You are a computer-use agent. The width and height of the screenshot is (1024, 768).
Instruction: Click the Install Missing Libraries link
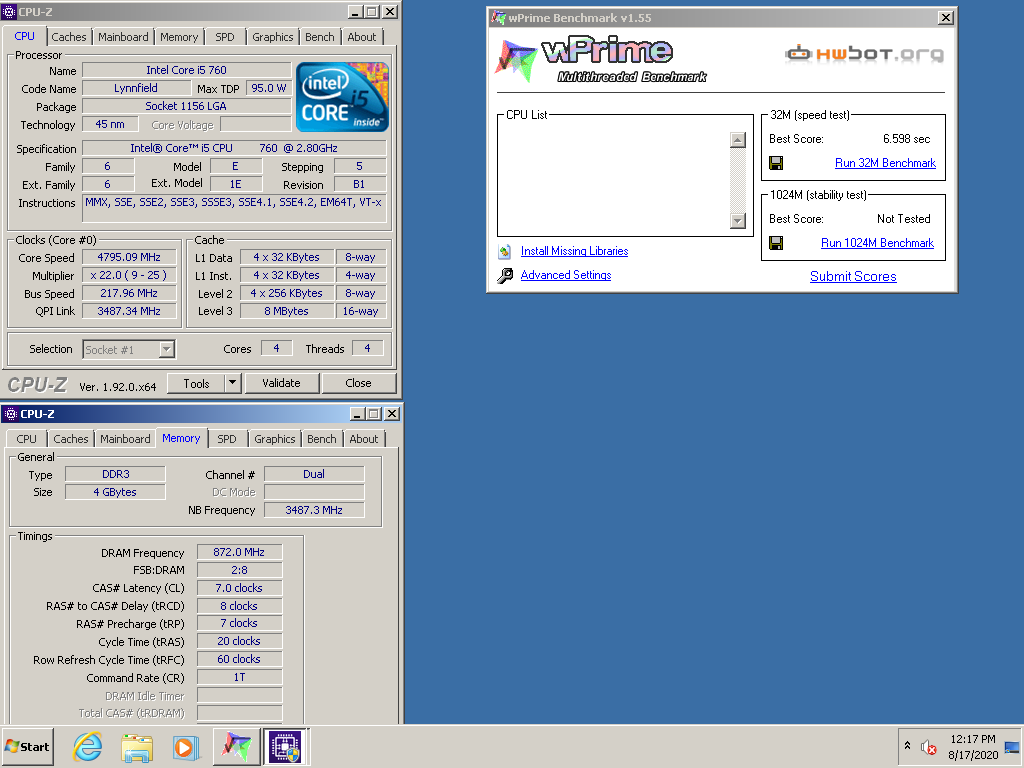click(x=574, y=251)
